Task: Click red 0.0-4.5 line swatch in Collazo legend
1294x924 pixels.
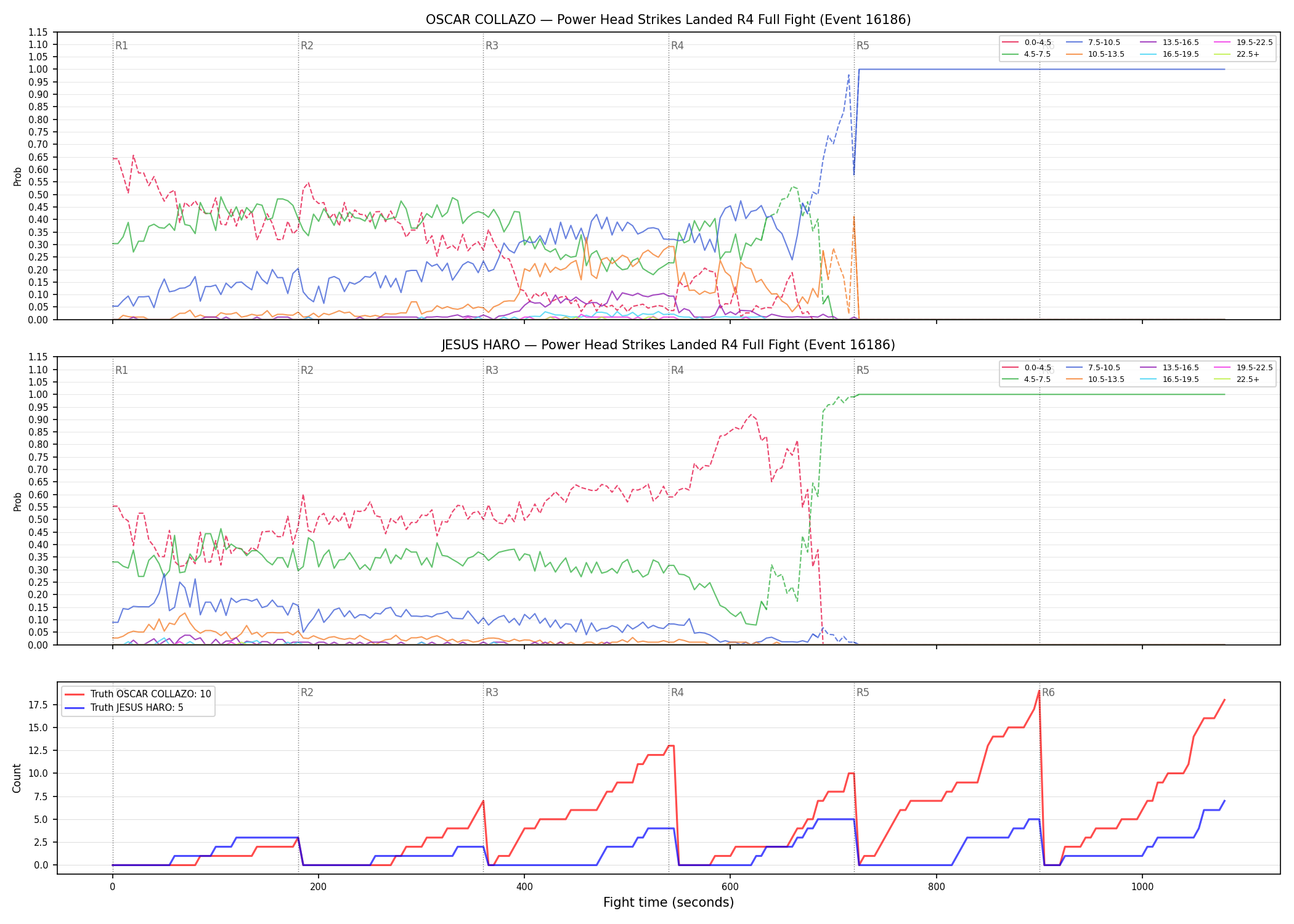Action: tap(1011, 43)
